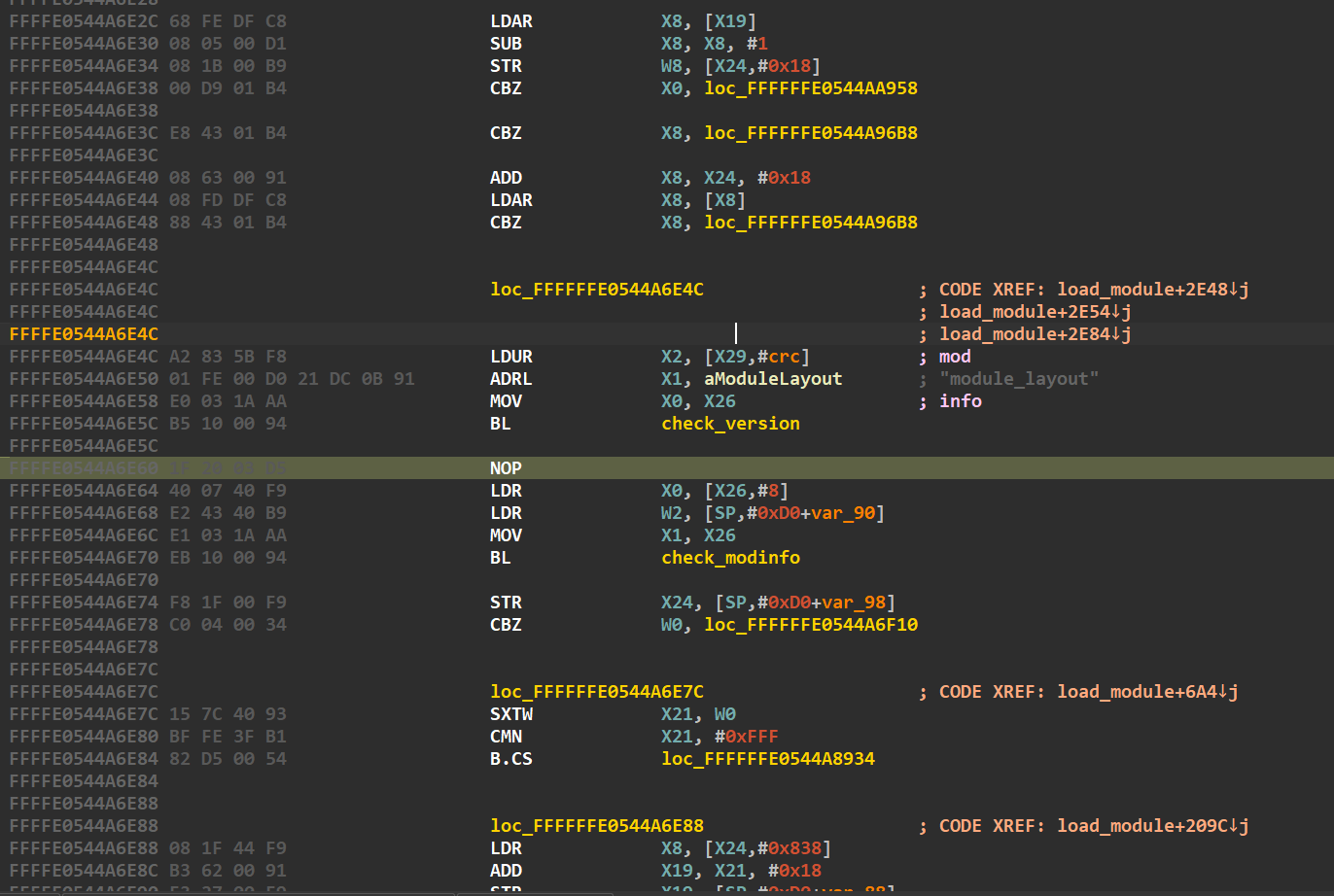Screen dimensions: 1334x896
Task: Follow the load_module+2E48 code xref
Action: [x=1152, y=290]
